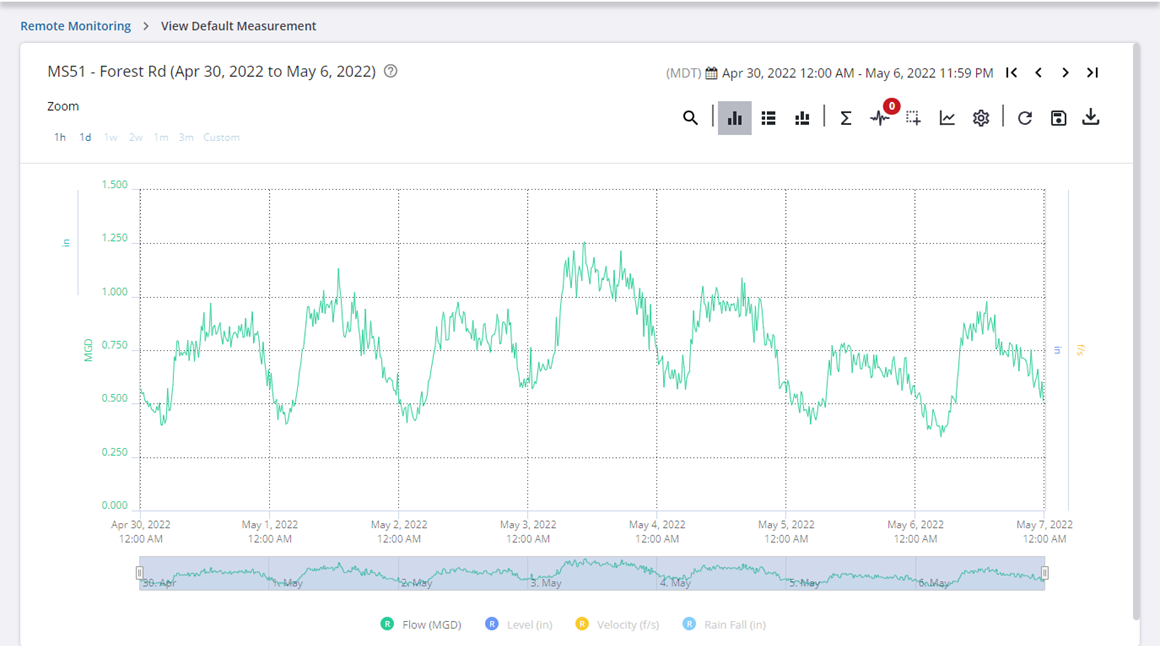Show Velocity (f/s) series in legend
This screenshot has height=646, width=1160.
pyautogui.click(x=617, y=624)
